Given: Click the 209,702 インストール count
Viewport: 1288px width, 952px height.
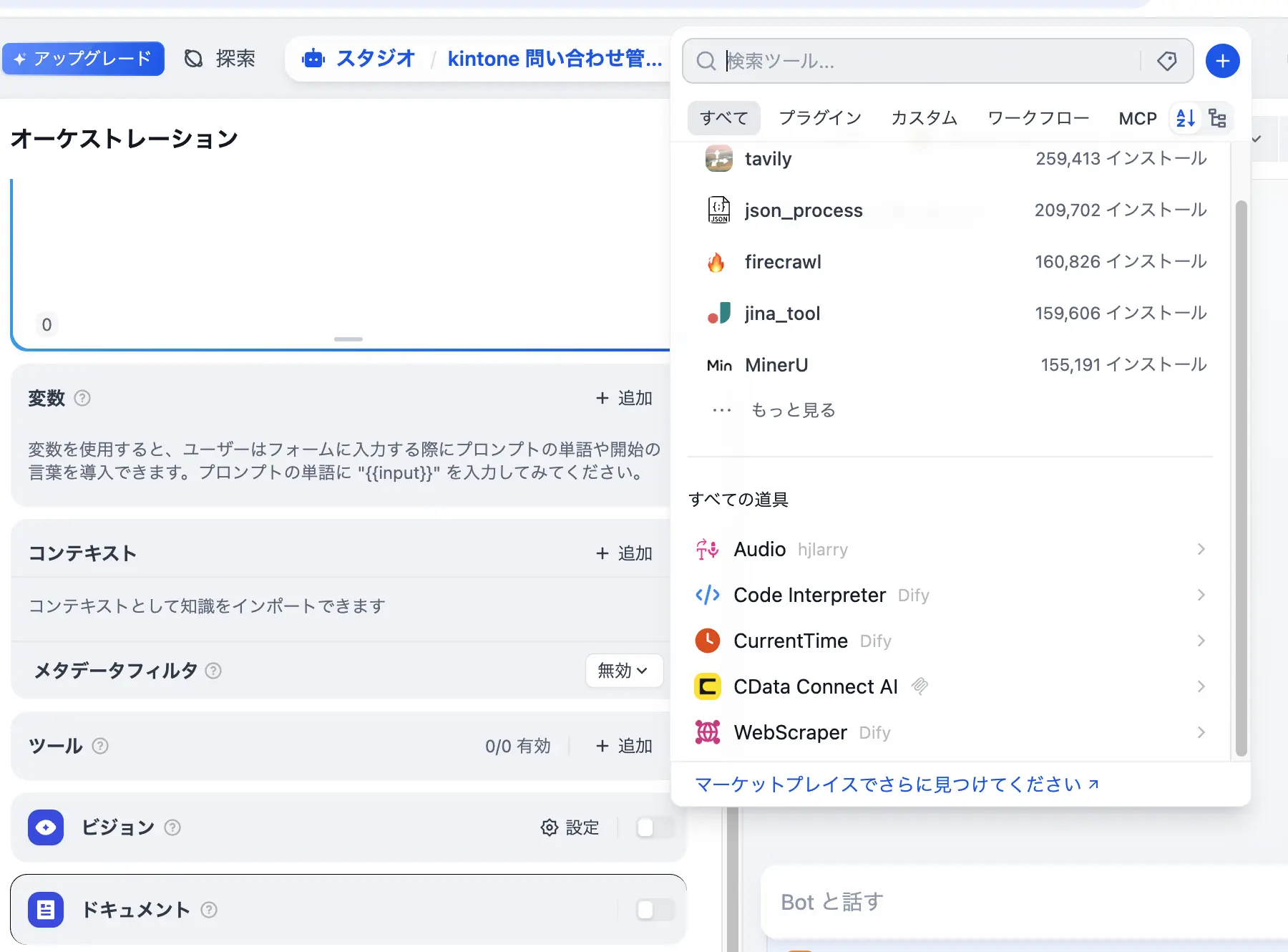Looking at the screenshot, I should pos(1121,210).
